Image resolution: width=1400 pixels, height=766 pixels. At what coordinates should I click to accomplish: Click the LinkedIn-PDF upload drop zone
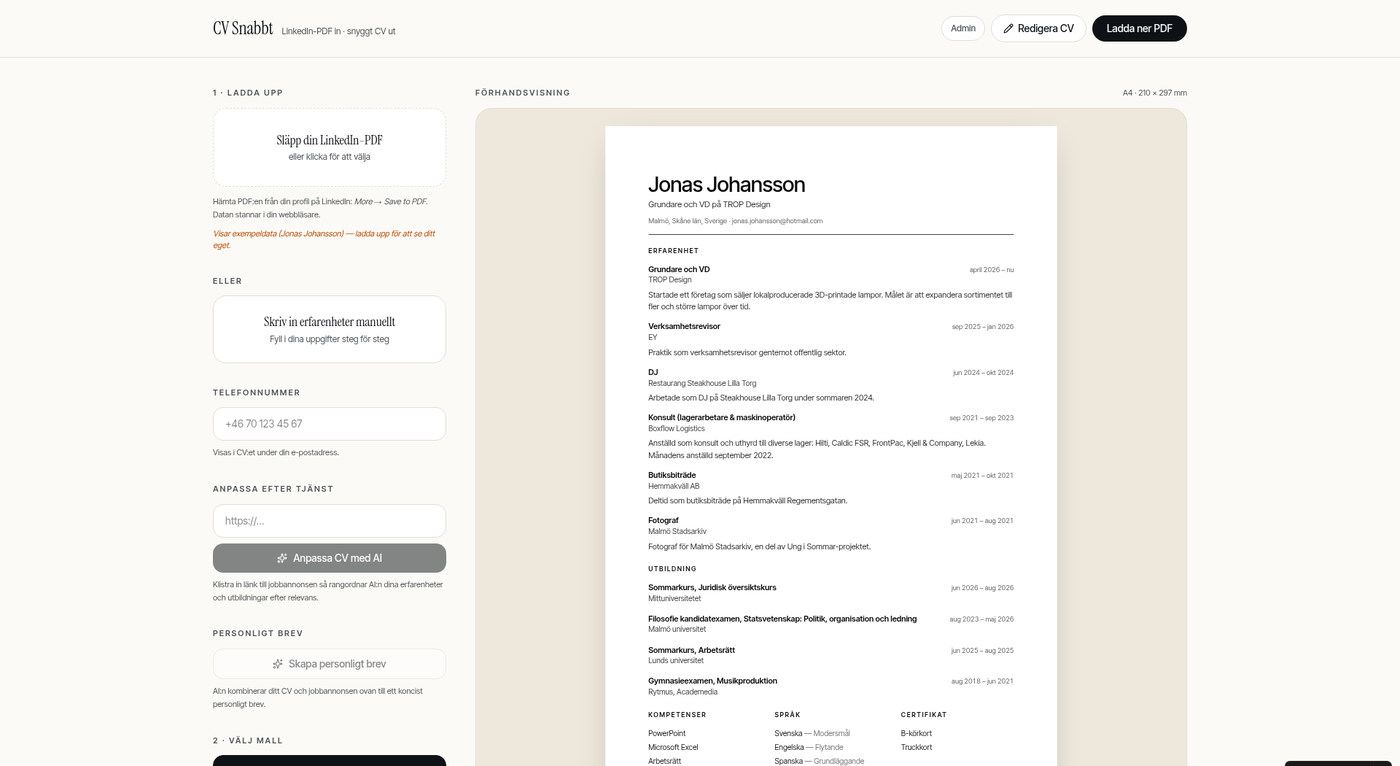point(329,147)
